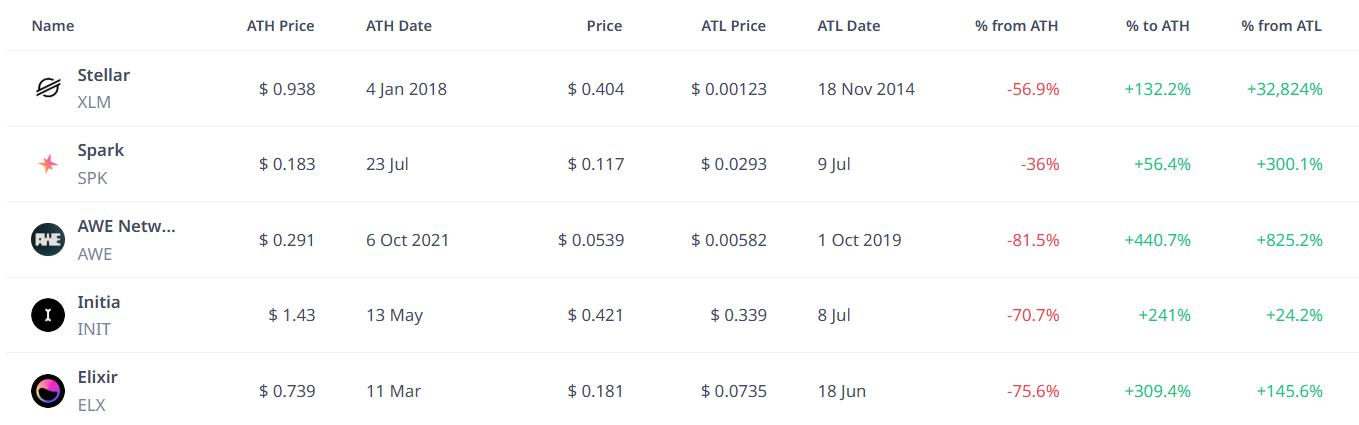Click the AWE Network logo icon
Image resolution: width=1359 pixels, height=425 pixels.
coord(48,240)
